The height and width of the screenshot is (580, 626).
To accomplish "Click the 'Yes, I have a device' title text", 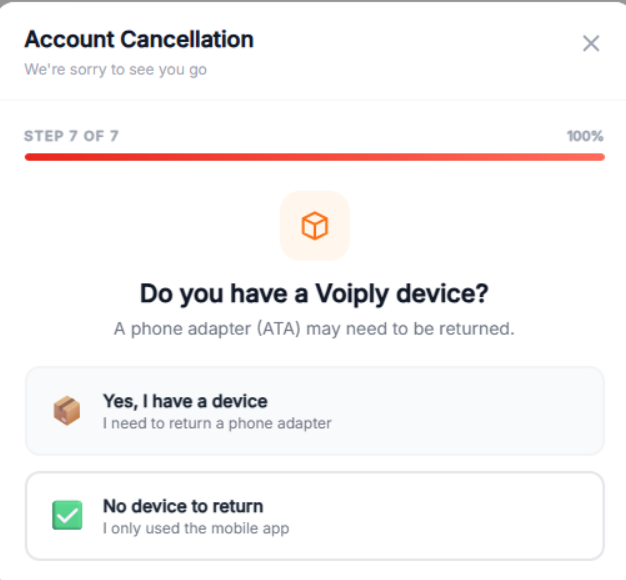I will point(185,401).
